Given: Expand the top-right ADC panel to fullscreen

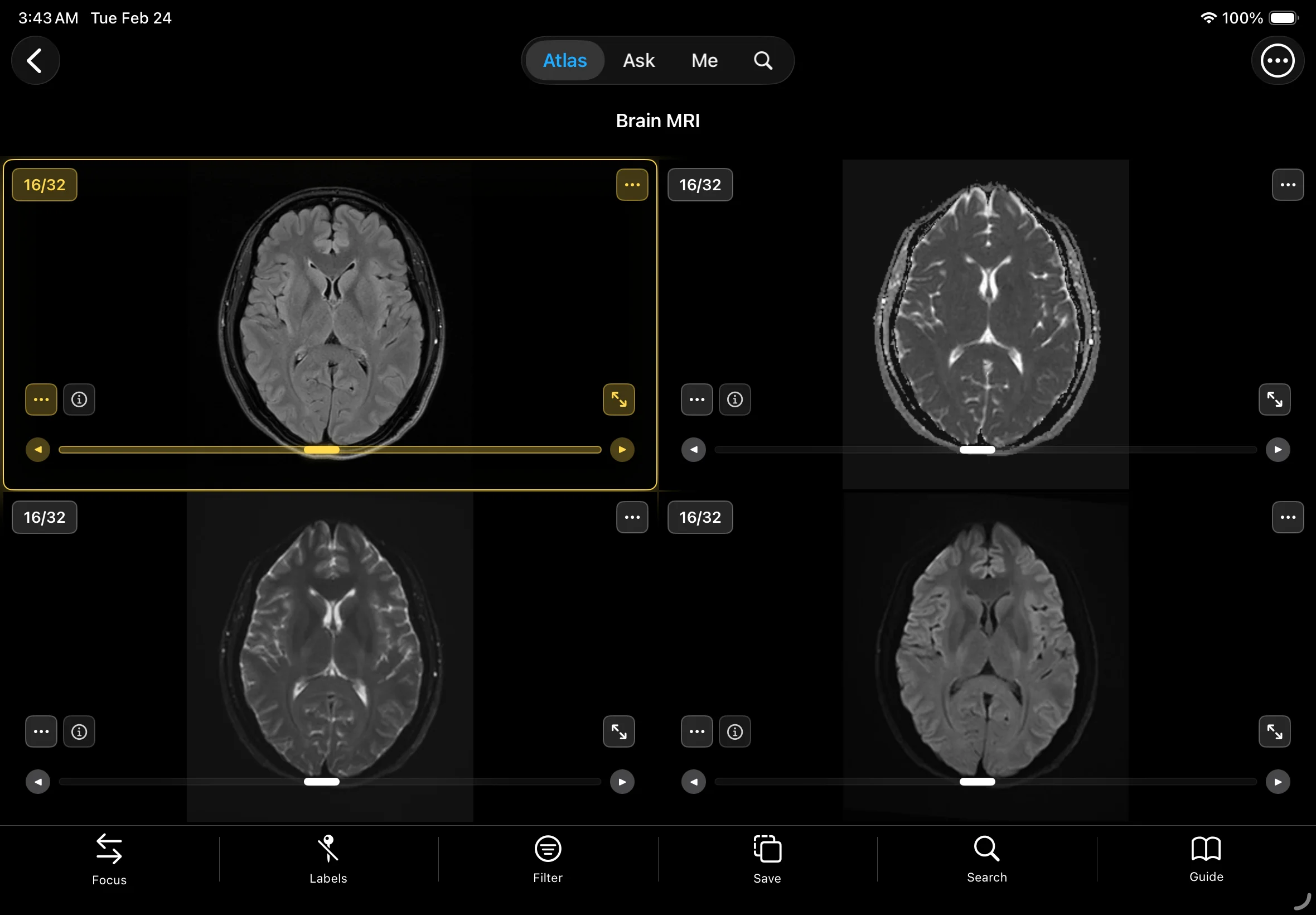Looking at the screenshot, I should (1274, 399).
